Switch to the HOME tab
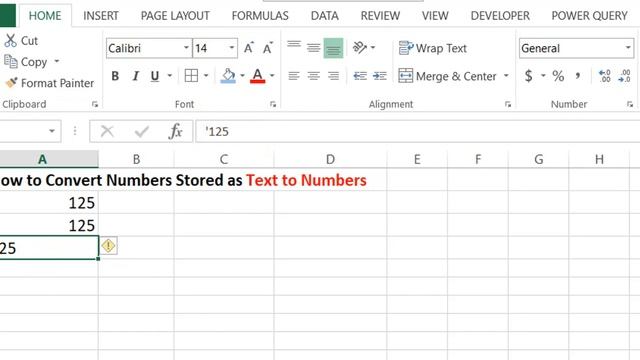The height and width of the screenshot is (360, 640). pyautogui.click(x=45, y=16)
